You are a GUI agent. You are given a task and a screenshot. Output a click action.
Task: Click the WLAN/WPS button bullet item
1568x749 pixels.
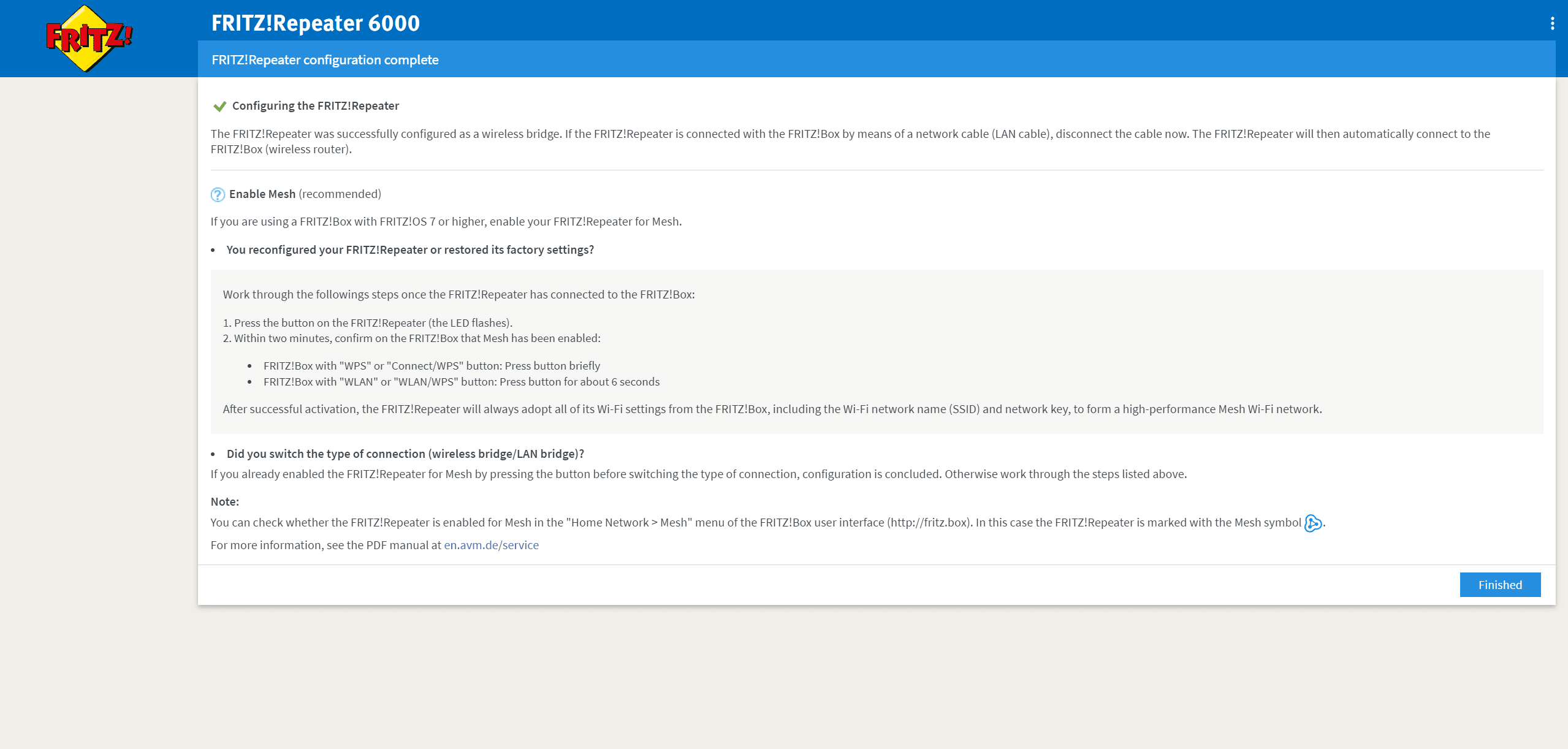461,381
